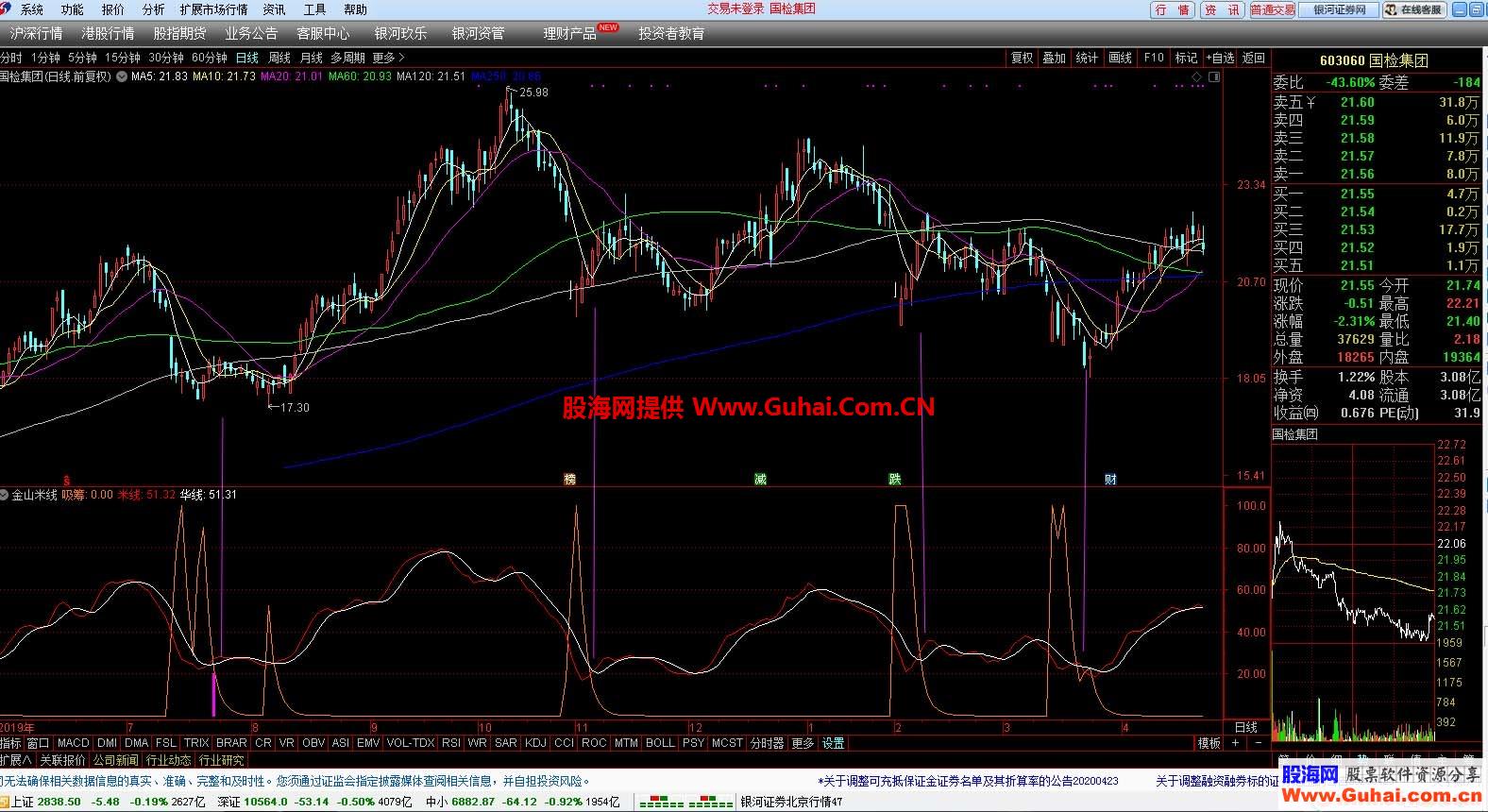Open 银河证券网 link button
1488x812 pixels.
pyautogui.click(x=1339, y=9)
